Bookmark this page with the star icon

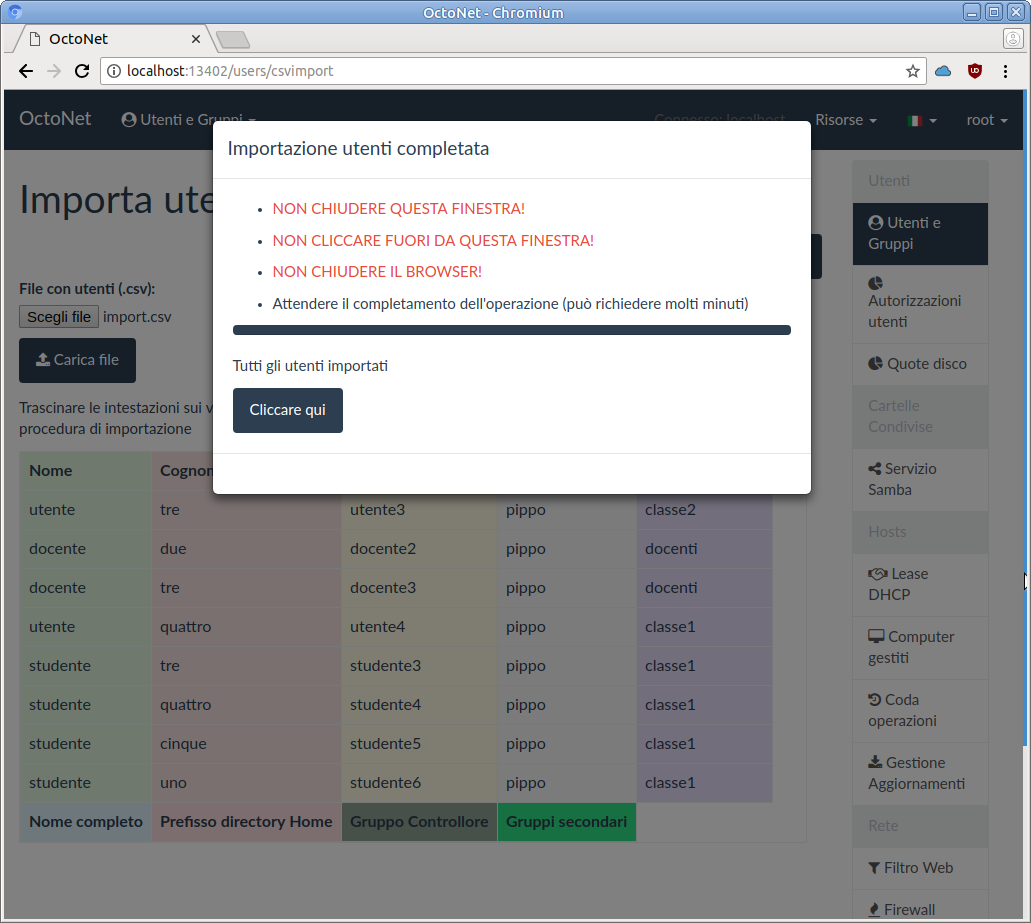pyautogui.click(x=913, y=71)
